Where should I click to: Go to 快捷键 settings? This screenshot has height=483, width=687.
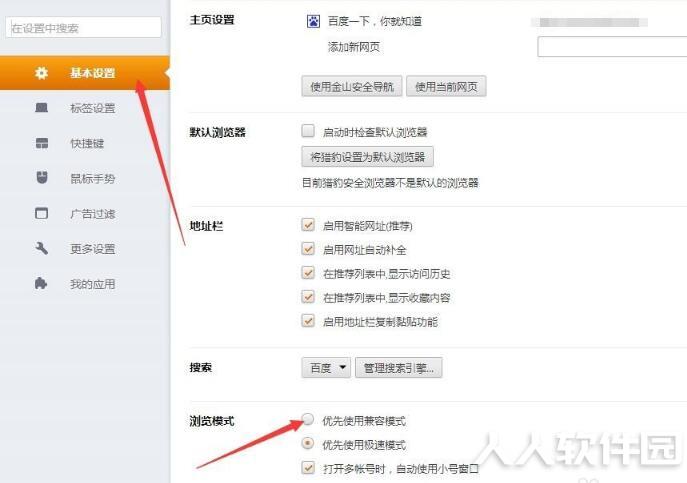tap(85, 143)
